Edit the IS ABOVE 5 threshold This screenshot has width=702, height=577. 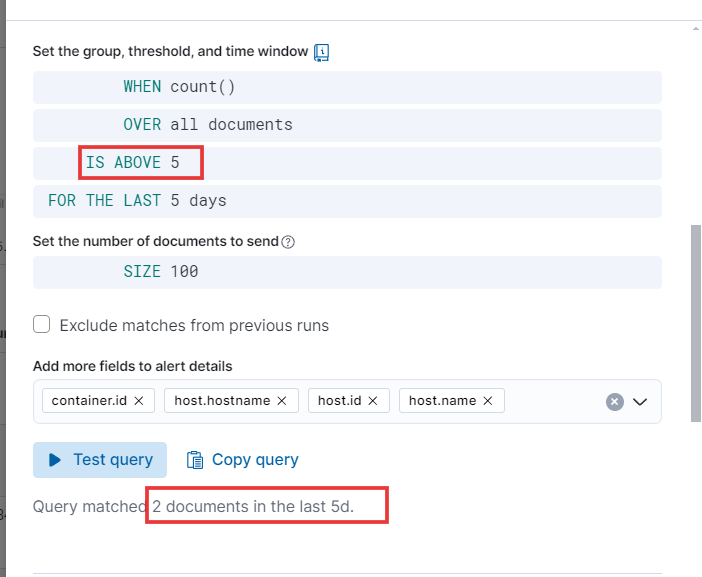[x=133, y=163]
